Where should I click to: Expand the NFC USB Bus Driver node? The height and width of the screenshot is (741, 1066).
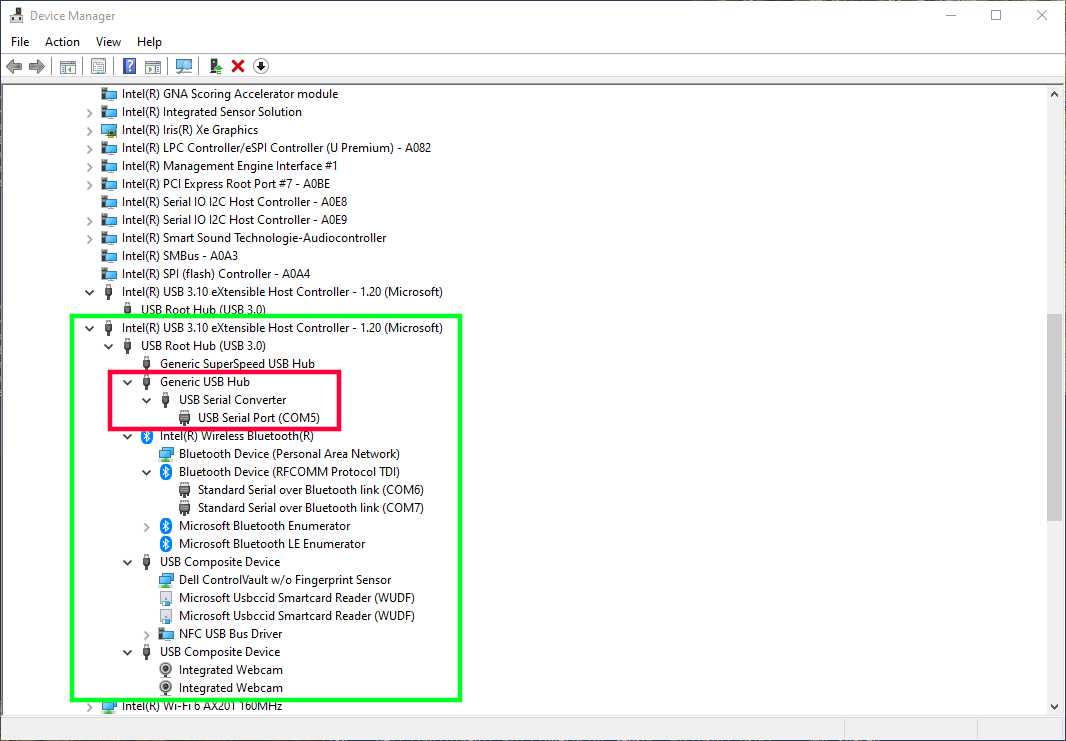coord(146,633)
